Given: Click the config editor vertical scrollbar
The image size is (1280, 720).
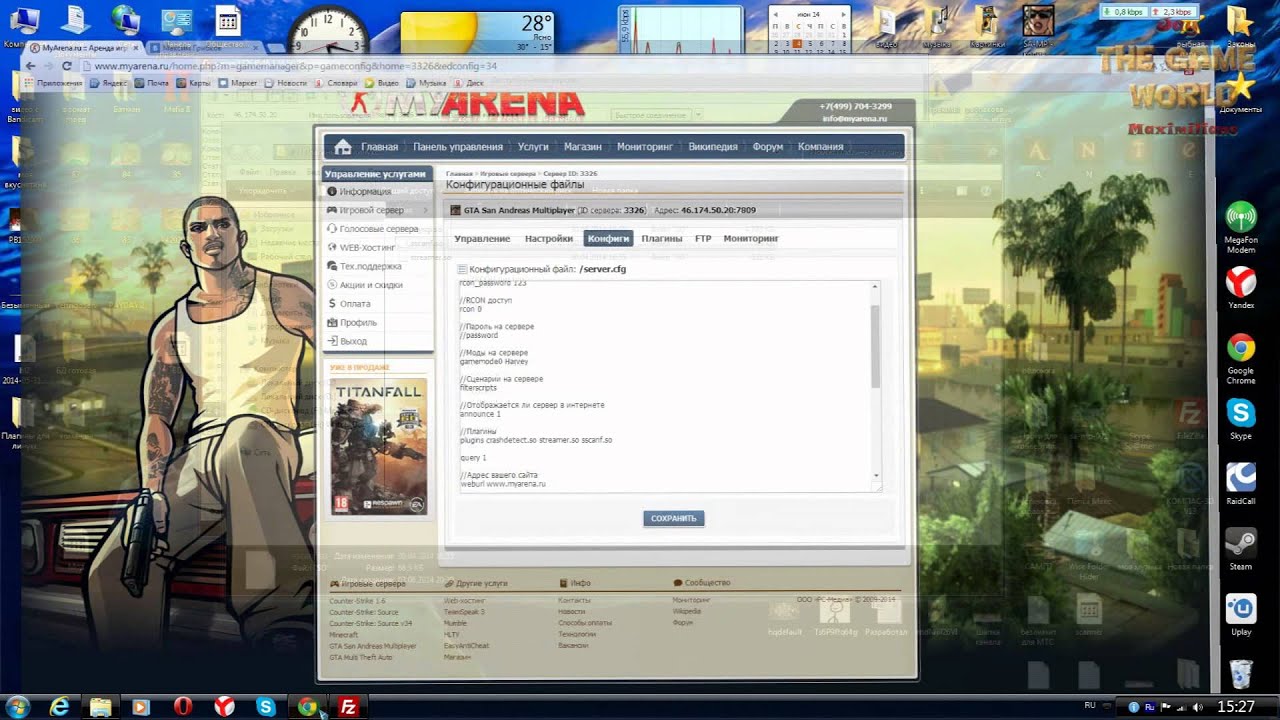Looking at the screenshot, I should 876,345.
